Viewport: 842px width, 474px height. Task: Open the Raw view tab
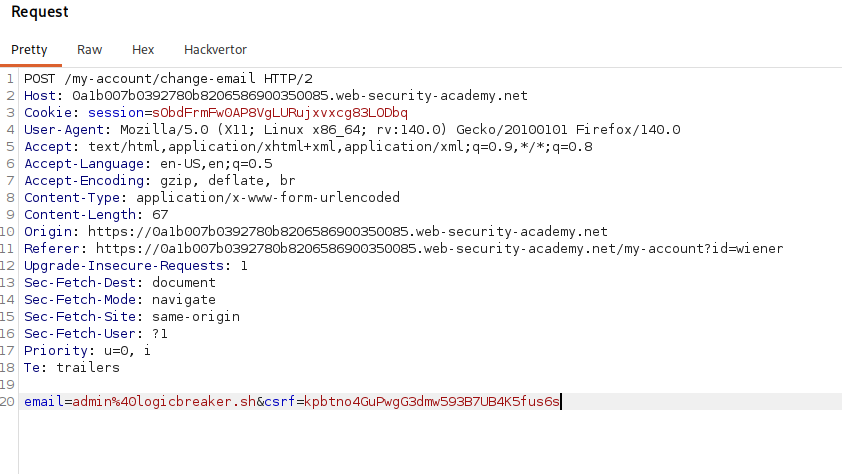click(89, 50)
